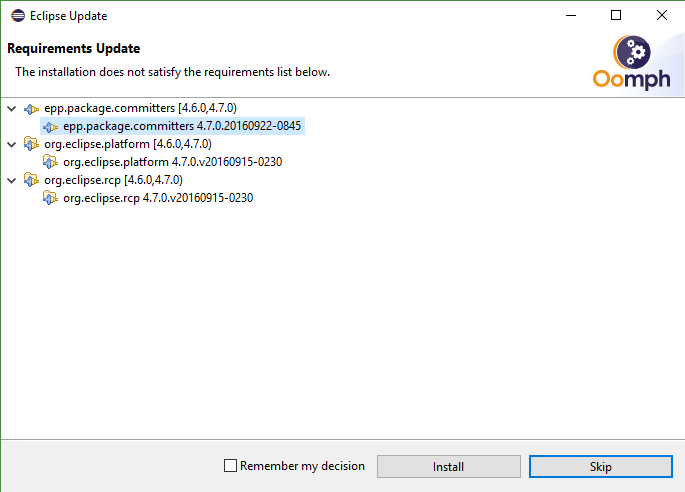Screen dimensions: 685x492
Task: Select org.eclipse.platform [4.6.0,4.7.0) row
Action: click(128, 144)
